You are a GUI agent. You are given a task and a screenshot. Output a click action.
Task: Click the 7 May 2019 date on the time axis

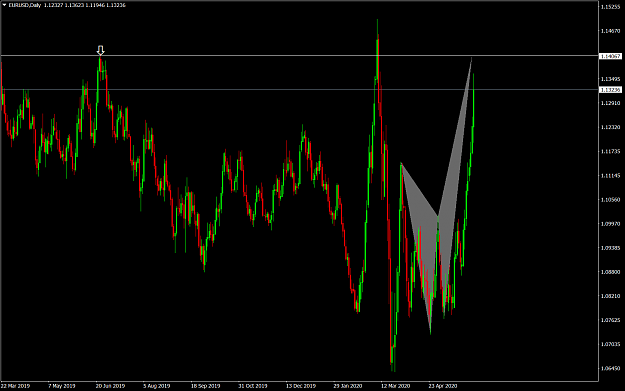pos(62,386)
